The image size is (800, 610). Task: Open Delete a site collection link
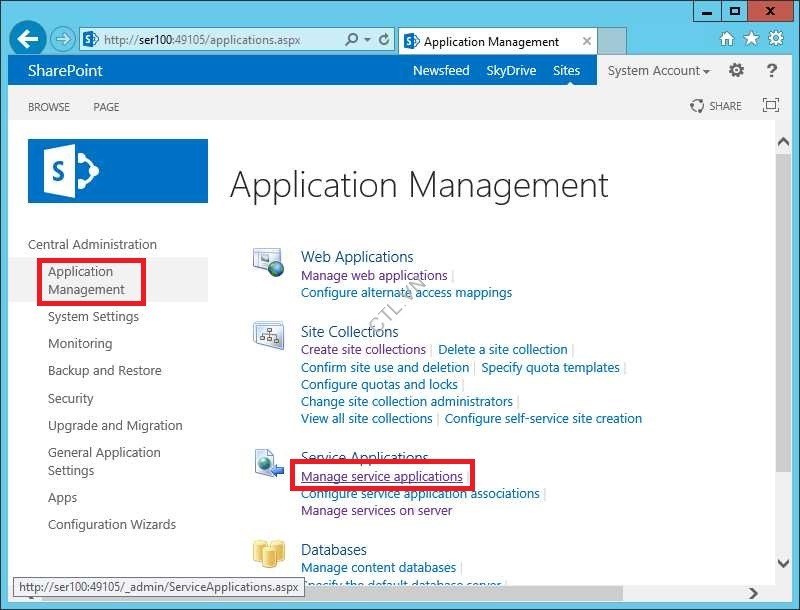click(x=503, y=349)
